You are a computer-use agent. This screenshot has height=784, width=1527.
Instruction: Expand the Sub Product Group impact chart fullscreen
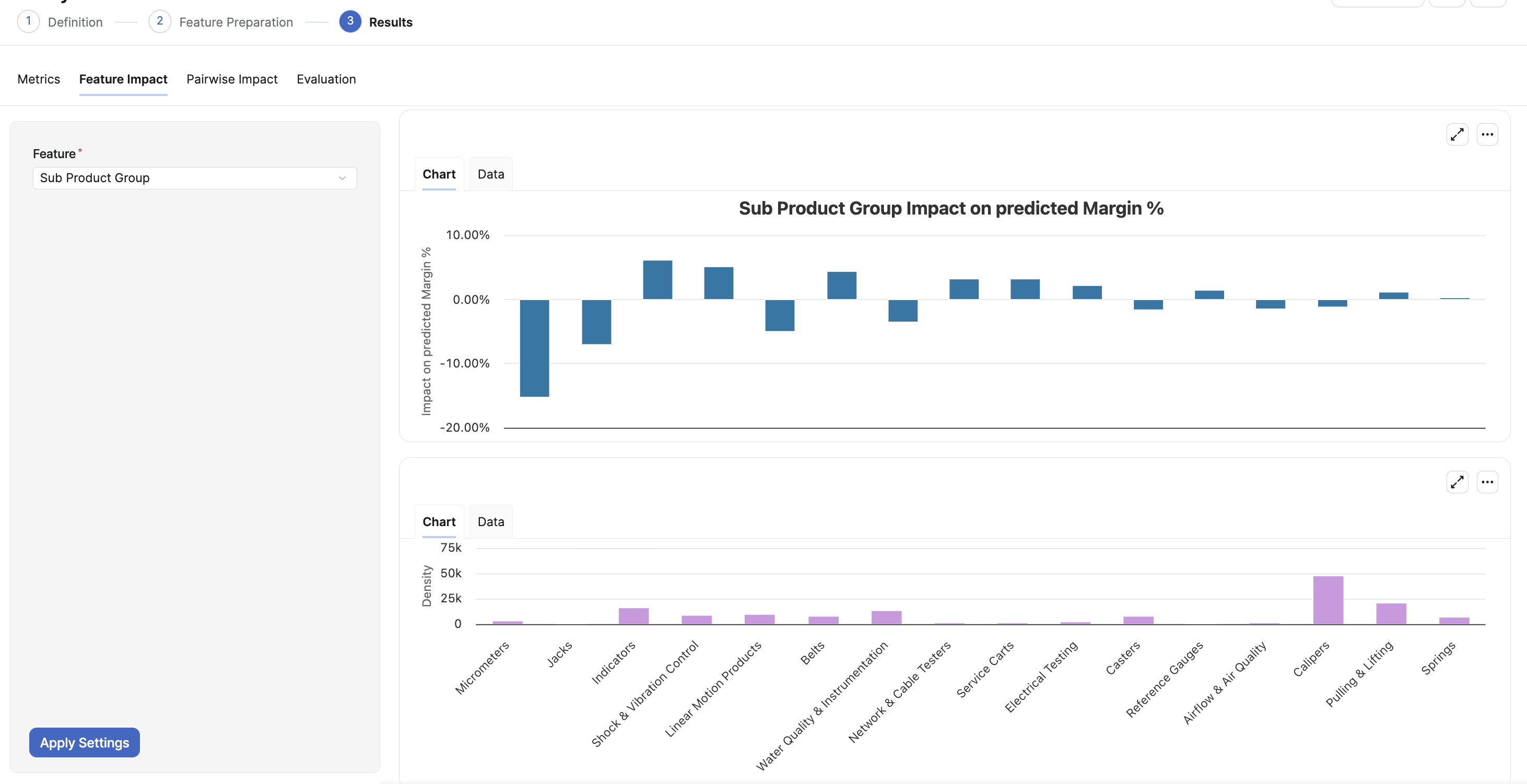pyautogui.click(x=1457, y=135)
